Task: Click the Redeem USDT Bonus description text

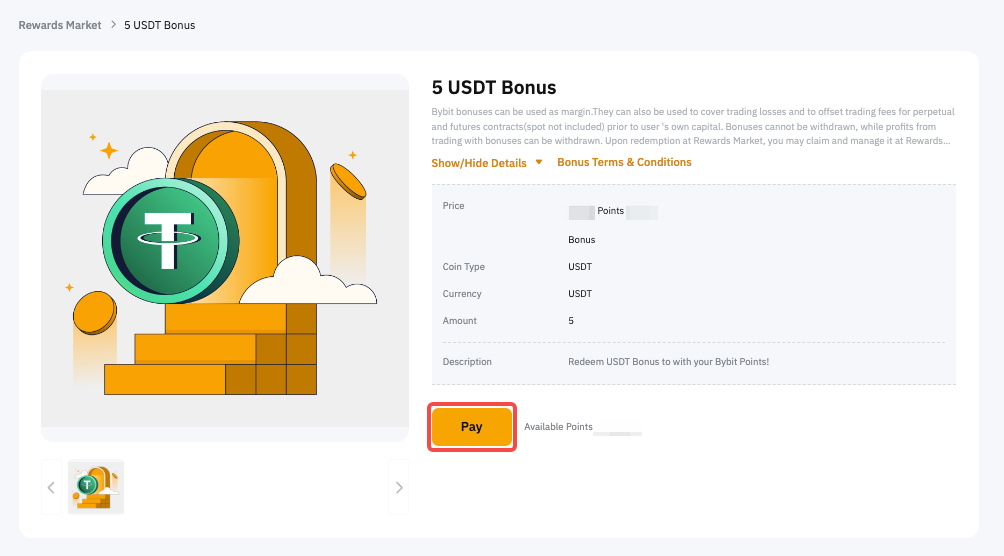Action: point(668,361)
